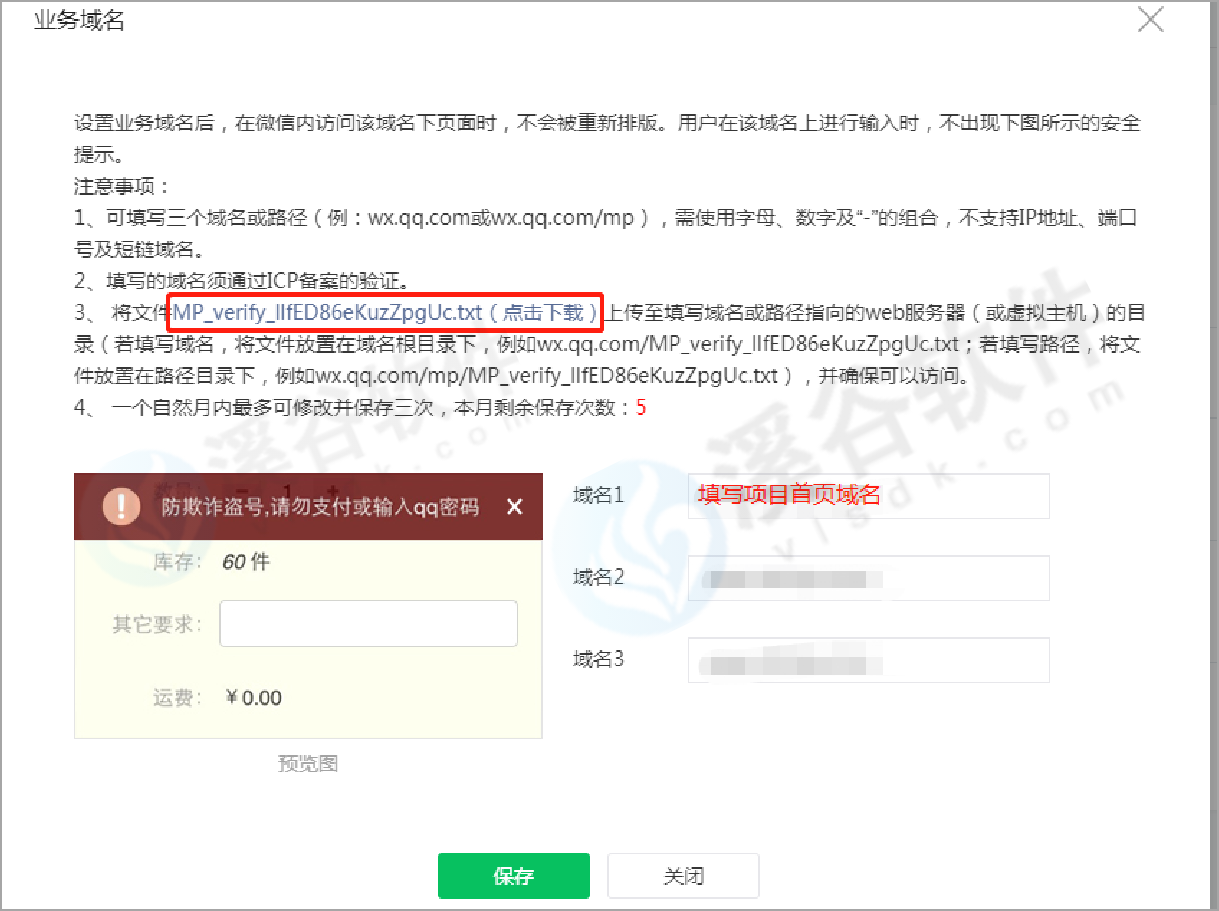Click into the 域名2 text box

point(868,578)
